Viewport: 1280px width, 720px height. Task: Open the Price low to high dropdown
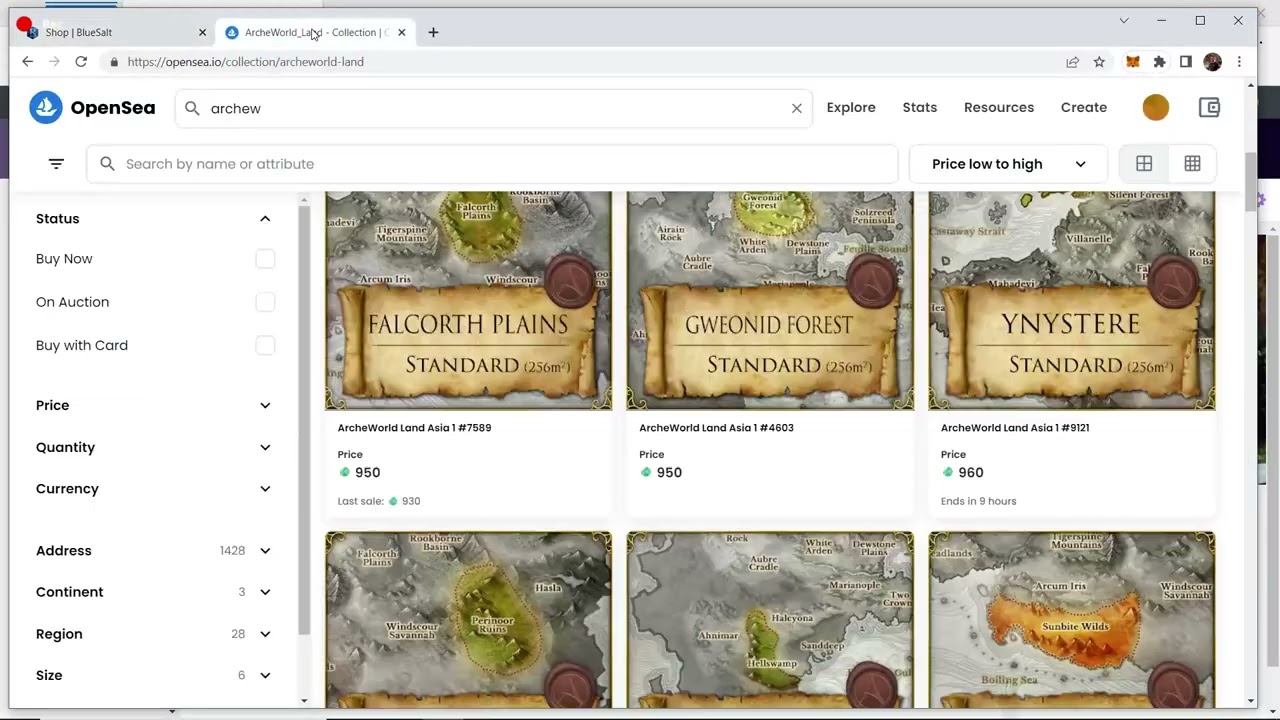pos(1008,164)
